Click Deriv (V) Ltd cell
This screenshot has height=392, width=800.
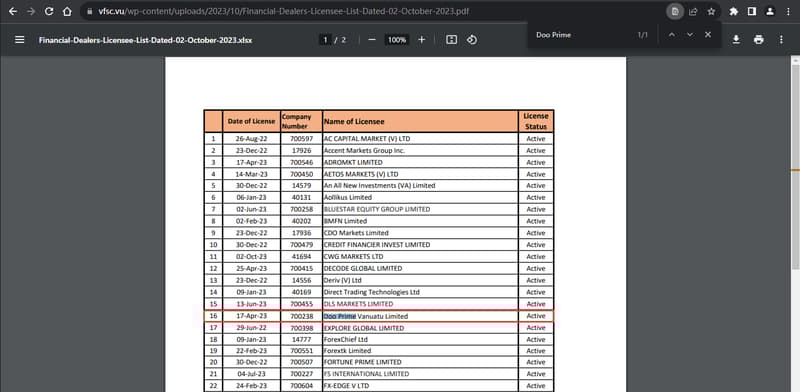[x=420, y=280]
